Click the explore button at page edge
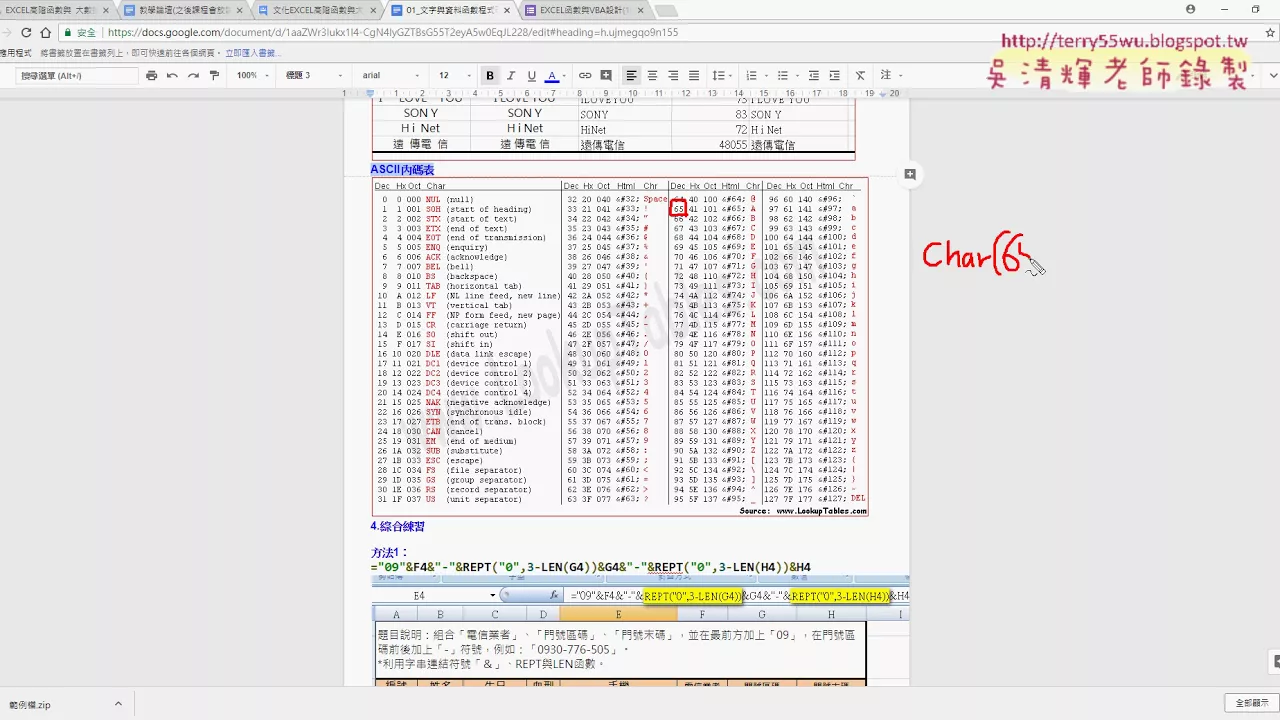 1276,662
